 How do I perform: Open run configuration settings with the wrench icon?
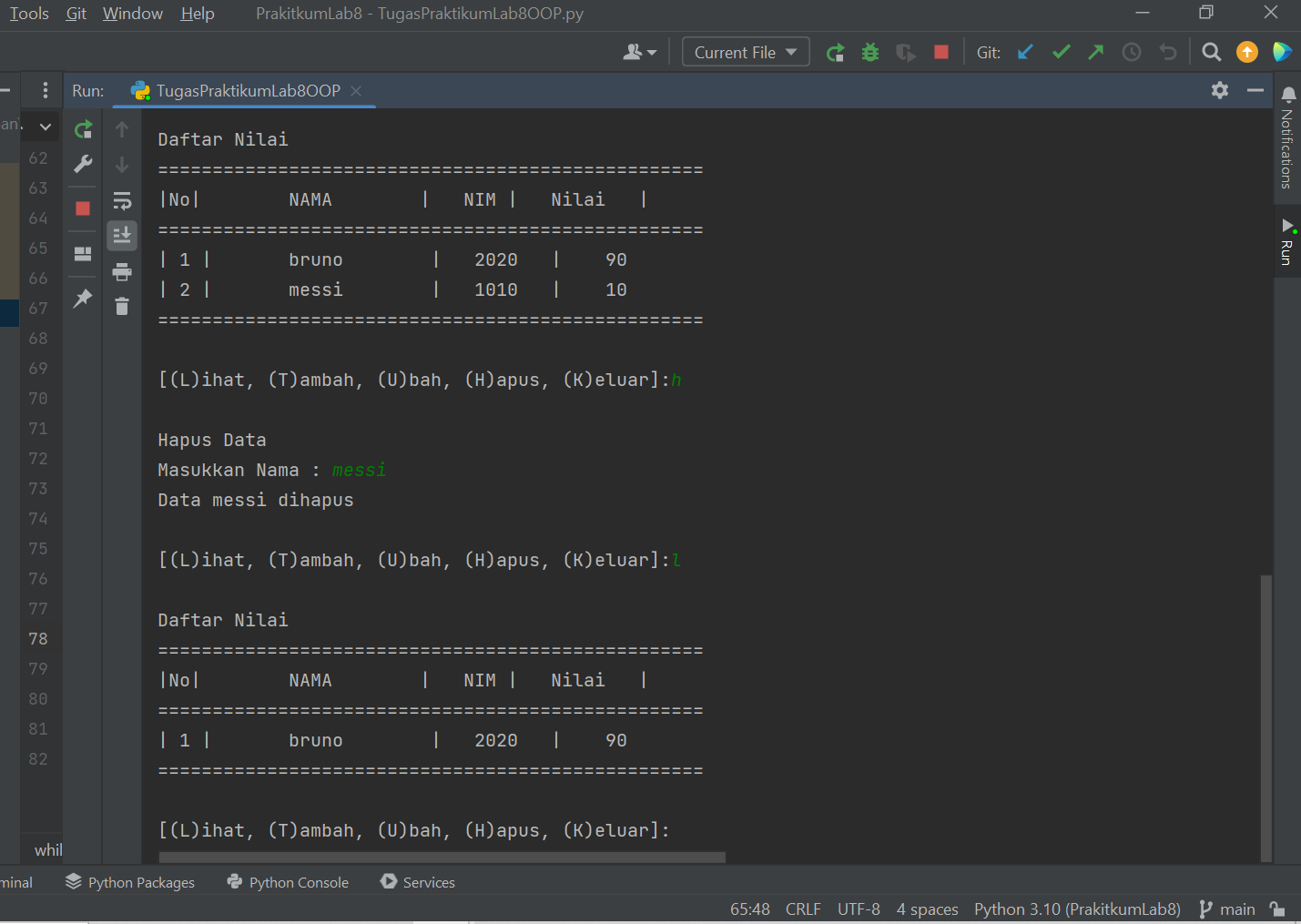[x=83, y=165]
